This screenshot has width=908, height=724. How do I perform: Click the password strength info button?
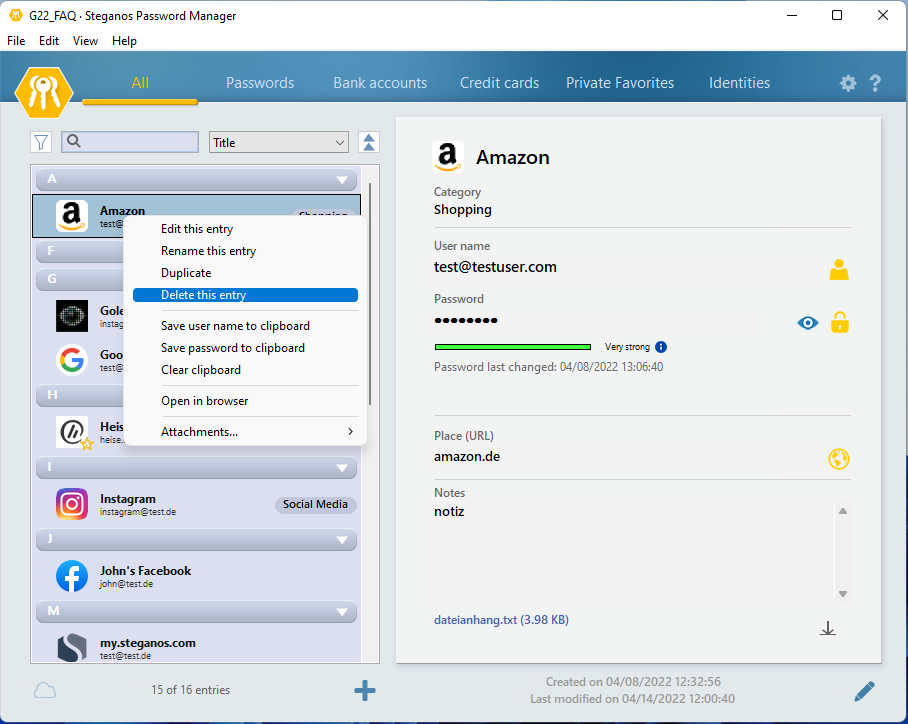click(661, 347)
